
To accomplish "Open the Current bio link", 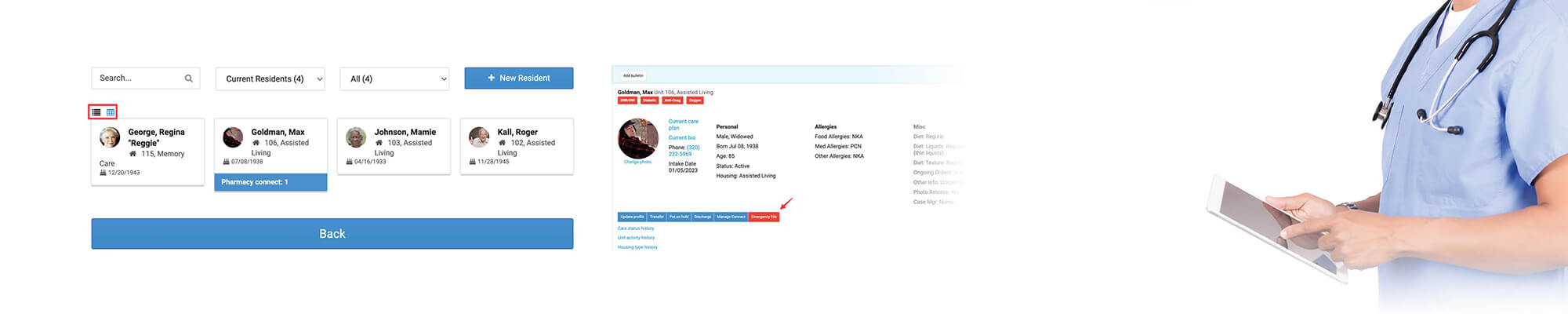I will coord(681,138).
